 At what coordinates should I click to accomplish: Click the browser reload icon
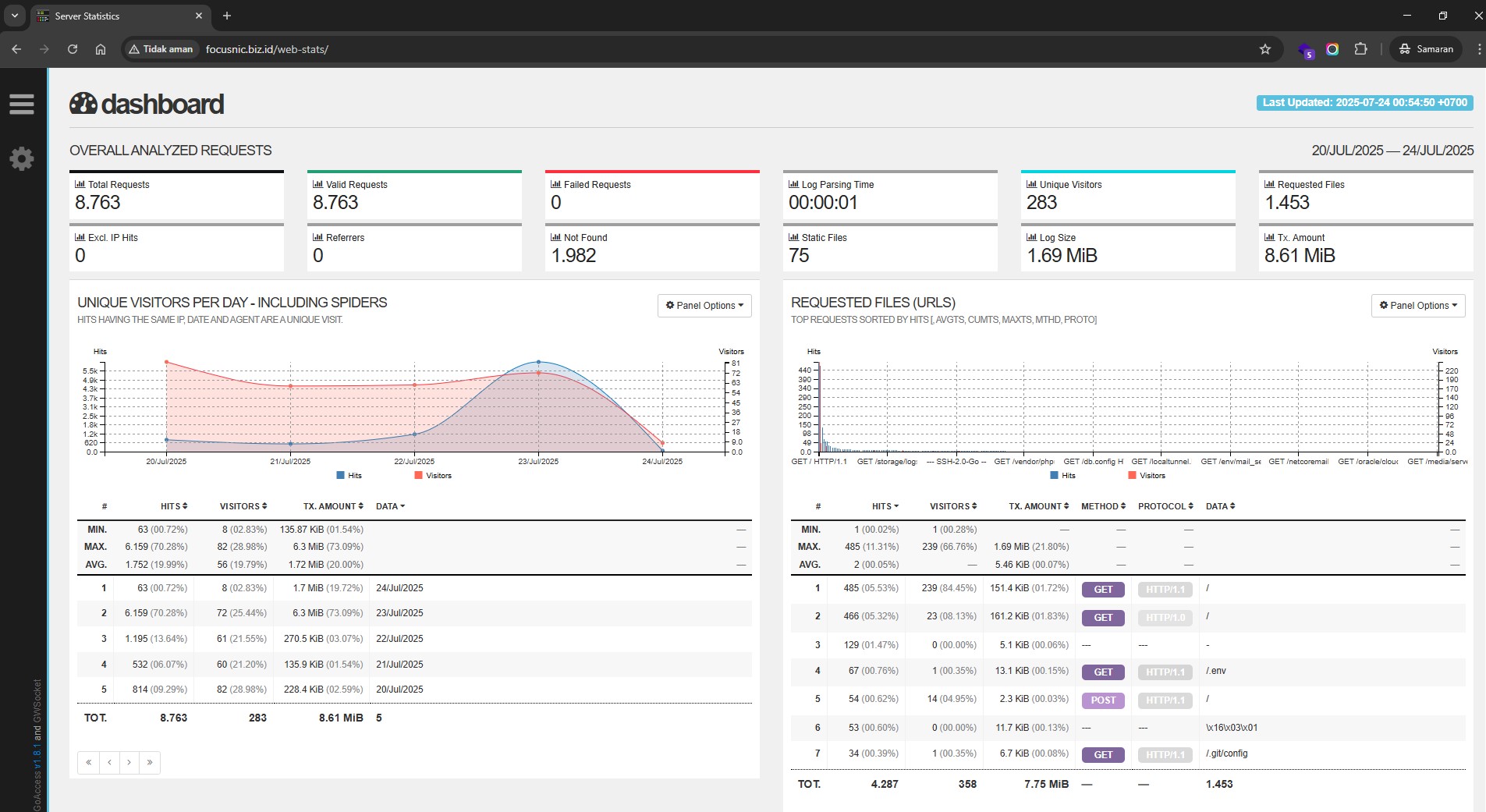[x=73, y=49]
